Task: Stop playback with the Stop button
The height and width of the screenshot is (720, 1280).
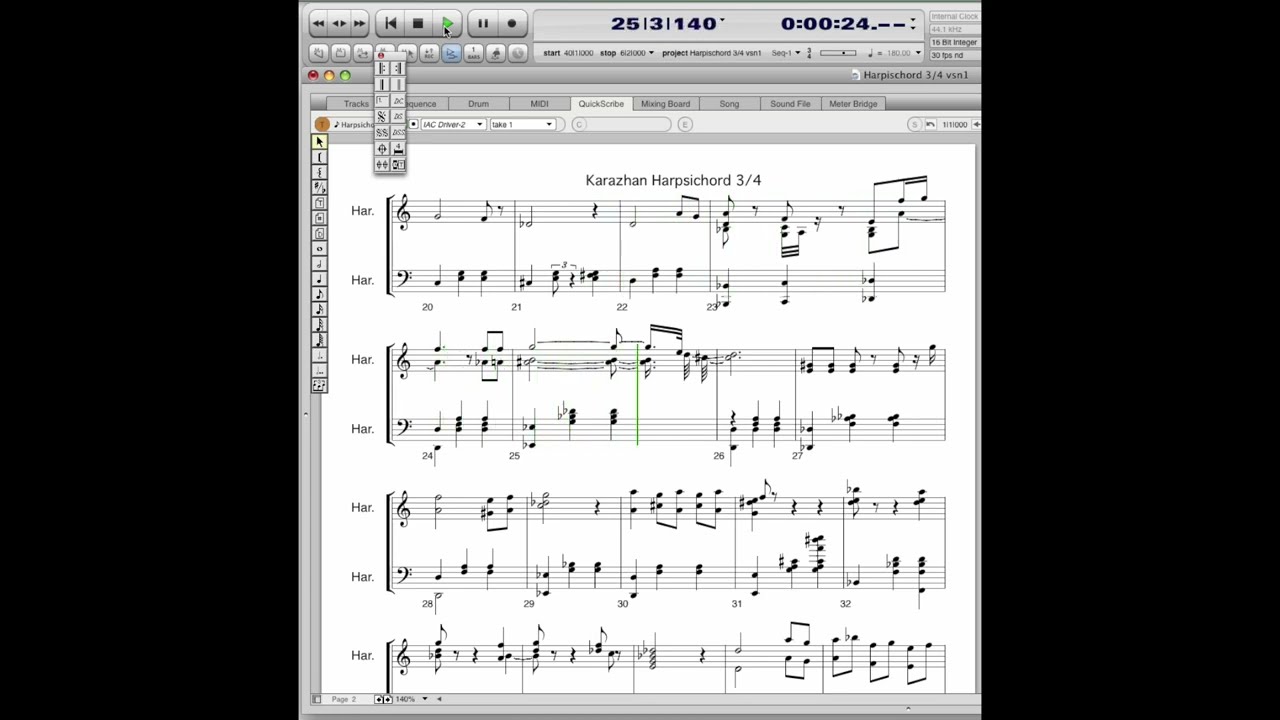Action: click(x=418, y=23)
